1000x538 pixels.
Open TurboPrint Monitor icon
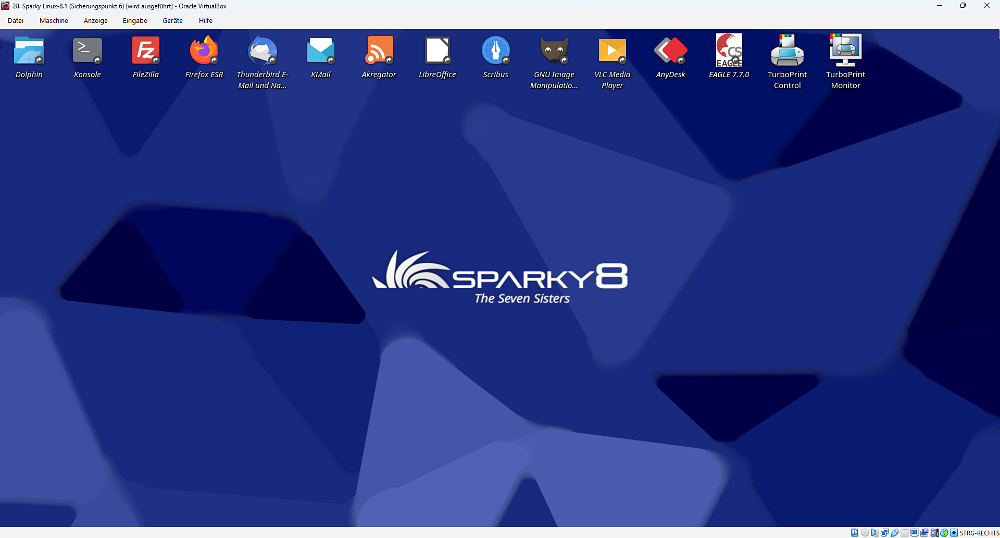pos(845,50)
